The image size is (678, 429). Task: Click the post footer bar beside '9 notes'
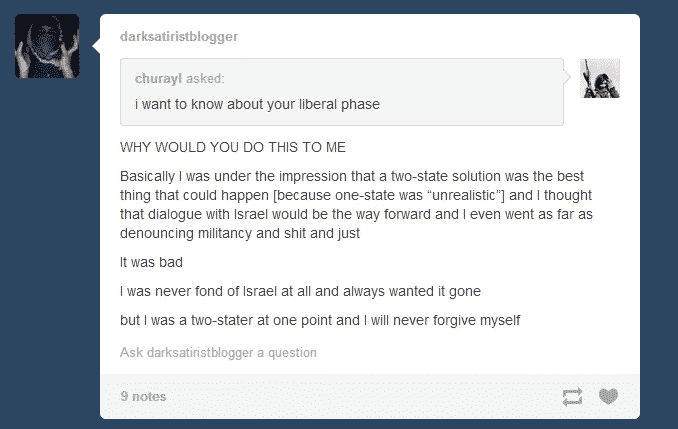pyautogui.click(x=363, y=396)
